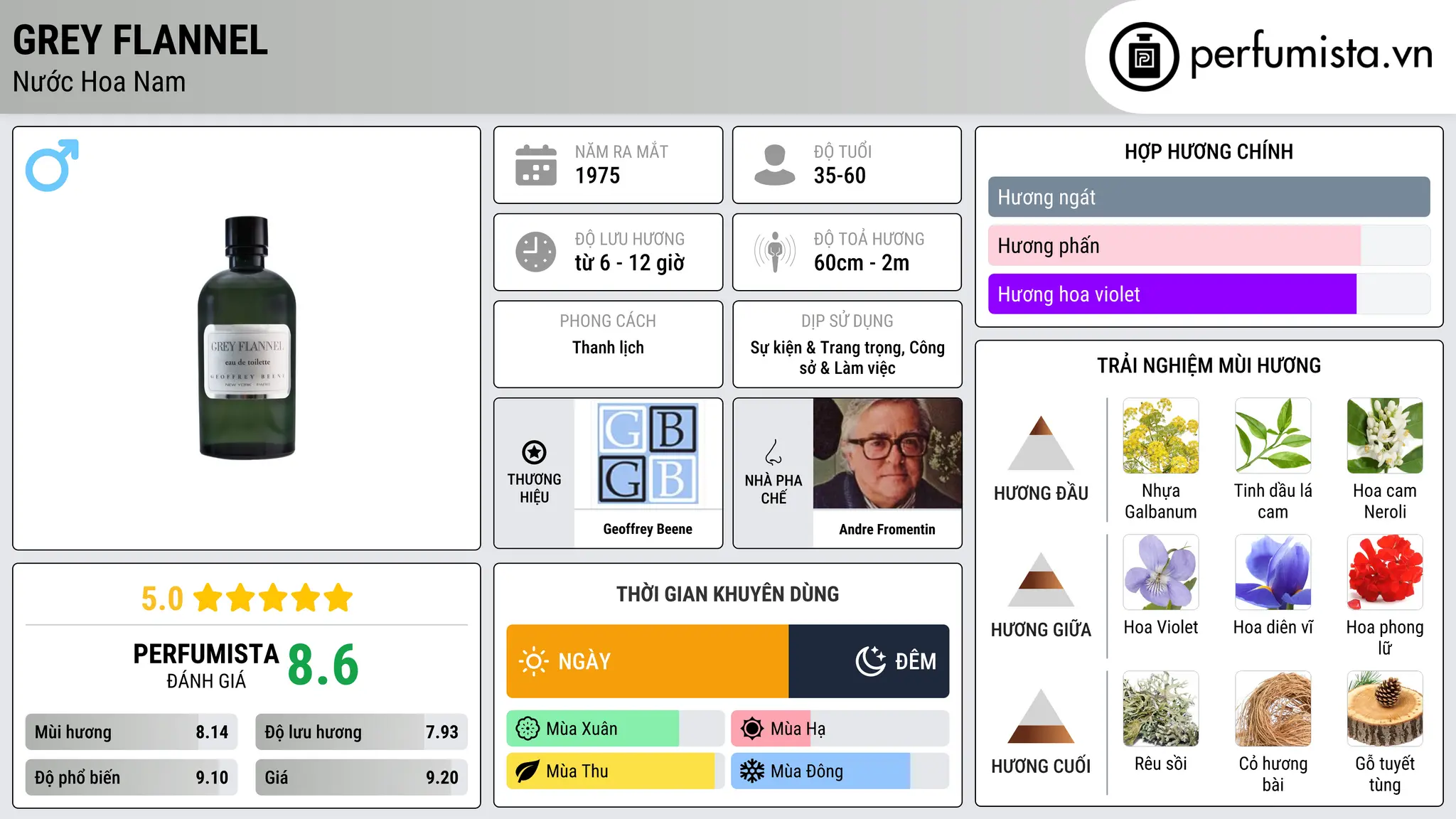Click the Hương cuối pyramid icon
The height and width of the screenshot is (819, 1456).
click(x=1041, y=716)
